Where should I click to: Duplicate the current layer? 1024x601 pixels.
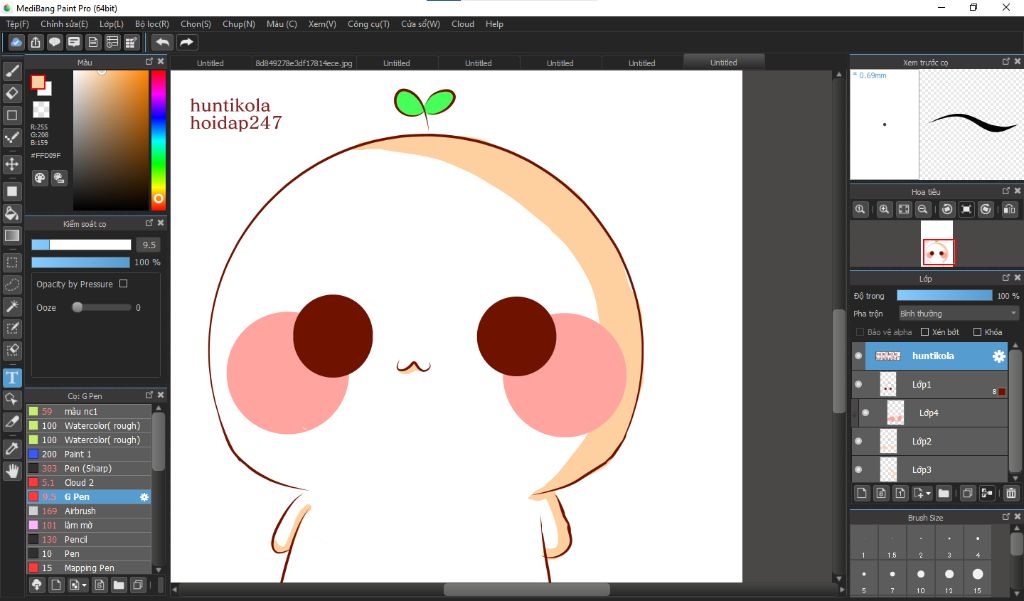pyautogui.click(x=967, y=493)
